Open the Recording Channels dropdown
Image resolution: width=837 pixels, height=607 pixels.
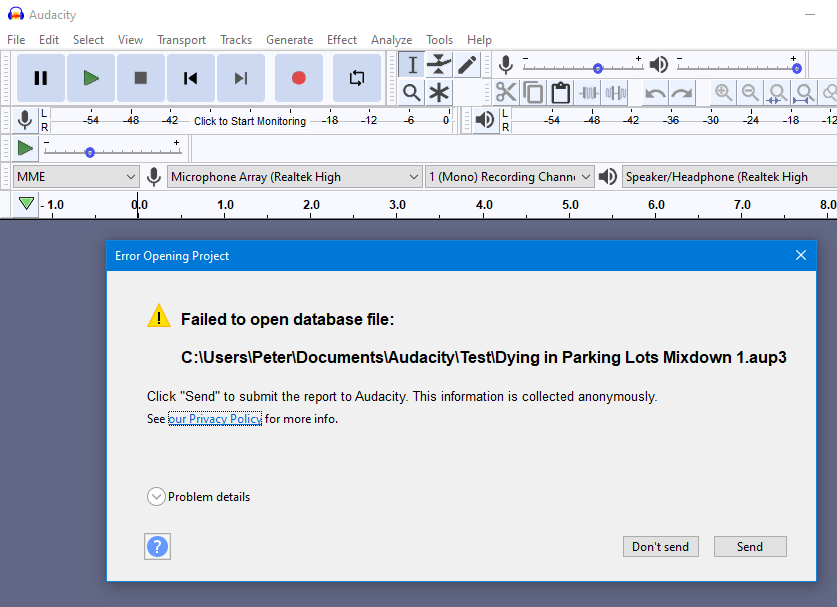tap(510, 177)
